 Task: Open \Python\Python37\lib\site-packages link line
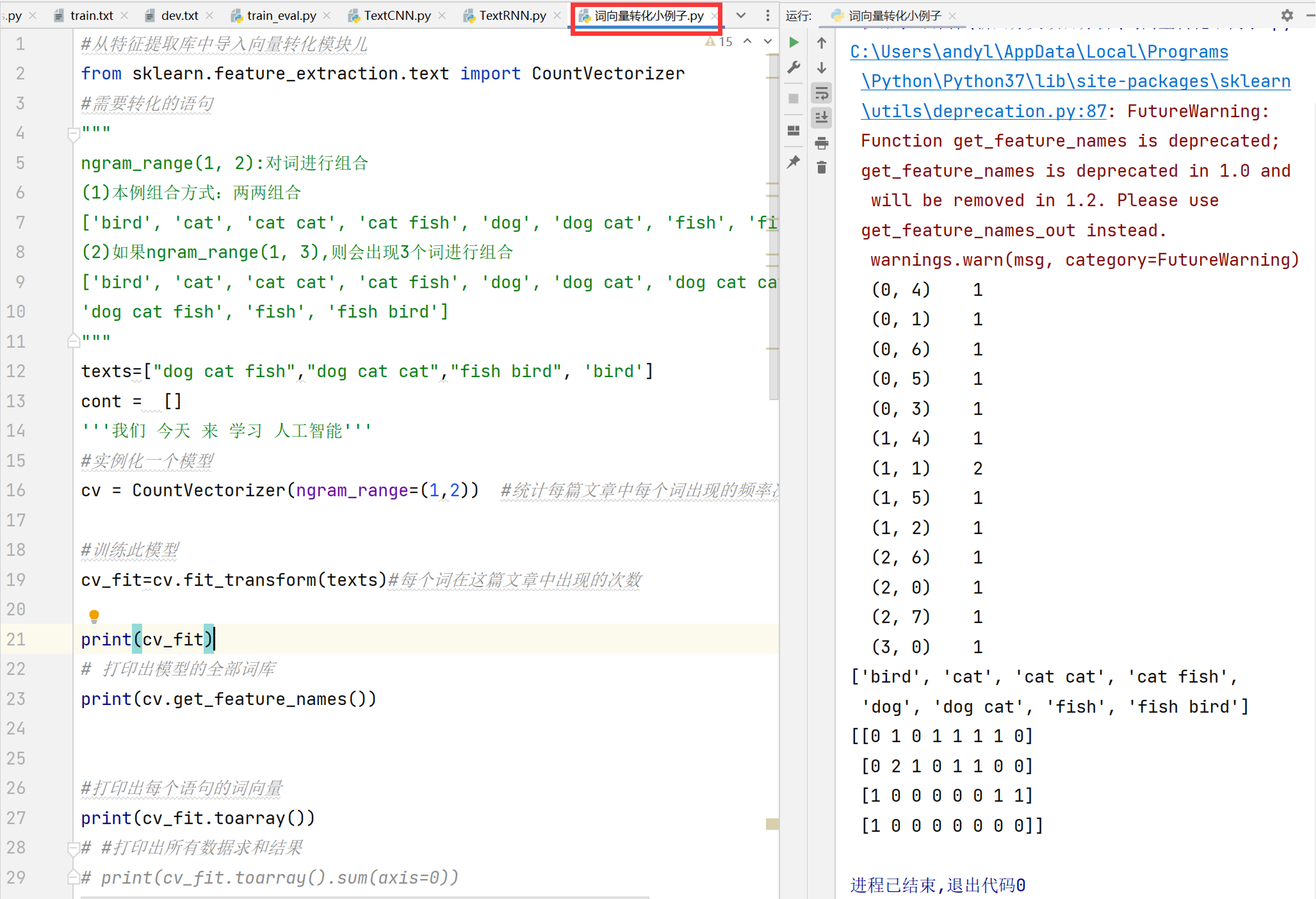coord(1076,81)
